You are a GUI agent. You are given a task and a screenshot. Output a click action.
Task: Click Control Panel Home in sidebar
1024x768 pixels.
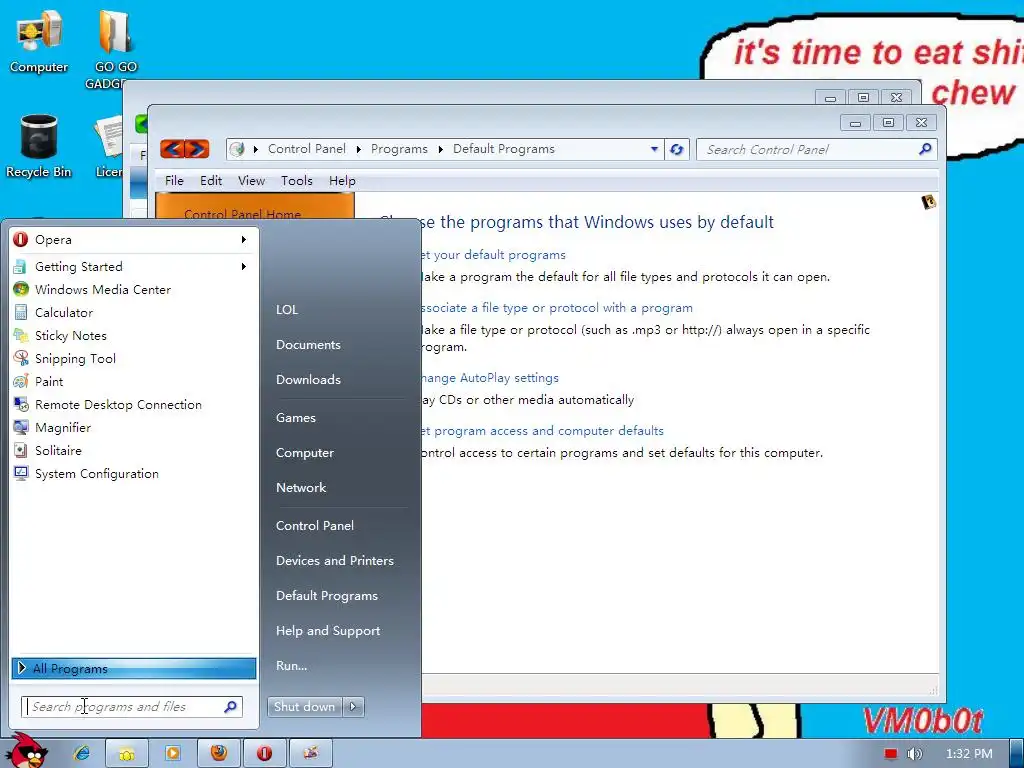coord(242,214)
